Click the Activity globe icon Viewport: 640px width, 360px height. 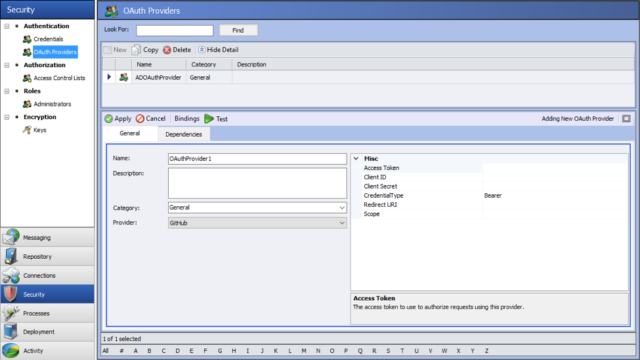(x=11, y=351)
